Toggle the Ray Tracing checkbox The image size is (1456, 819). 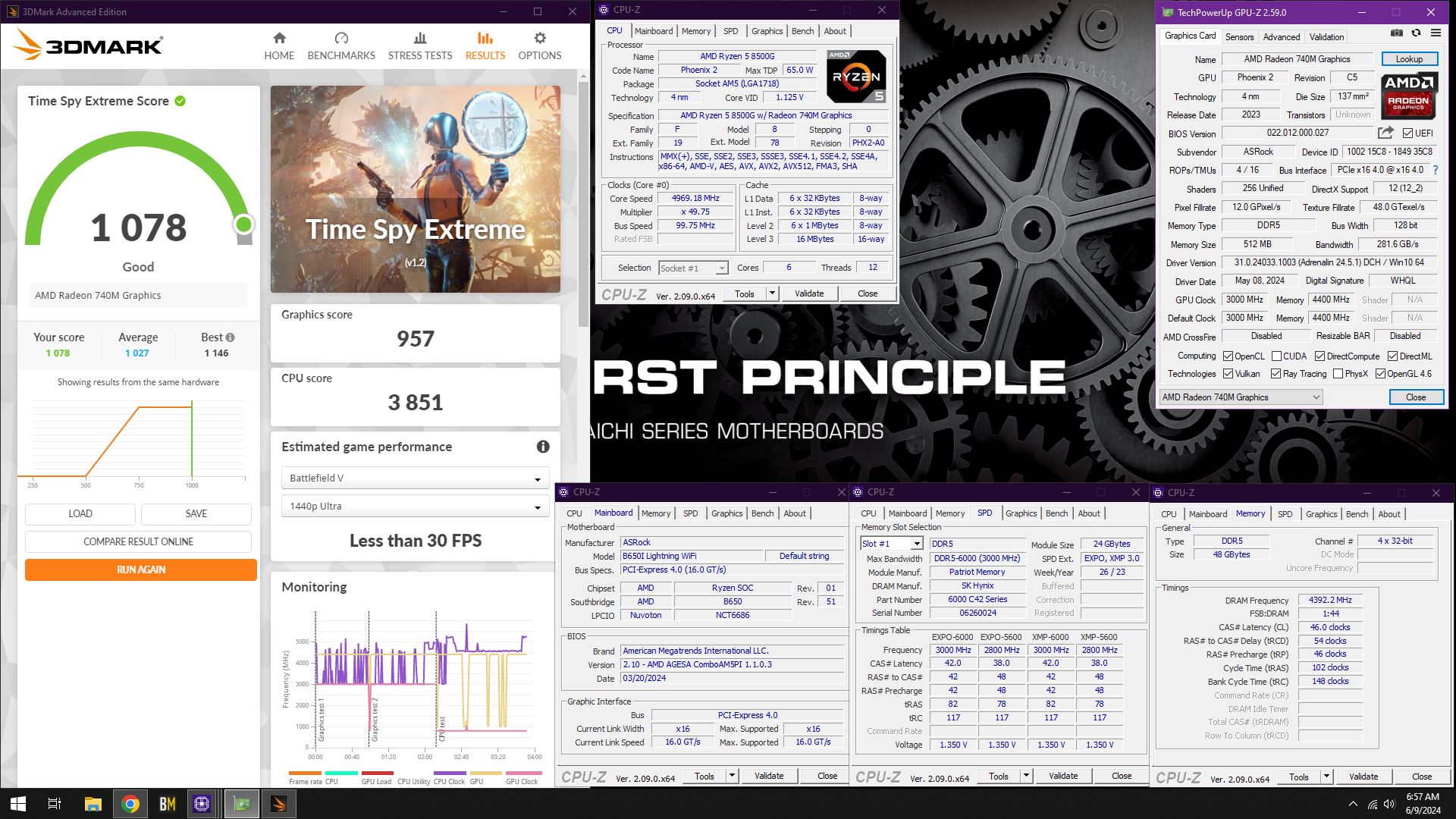point(1276,374)
